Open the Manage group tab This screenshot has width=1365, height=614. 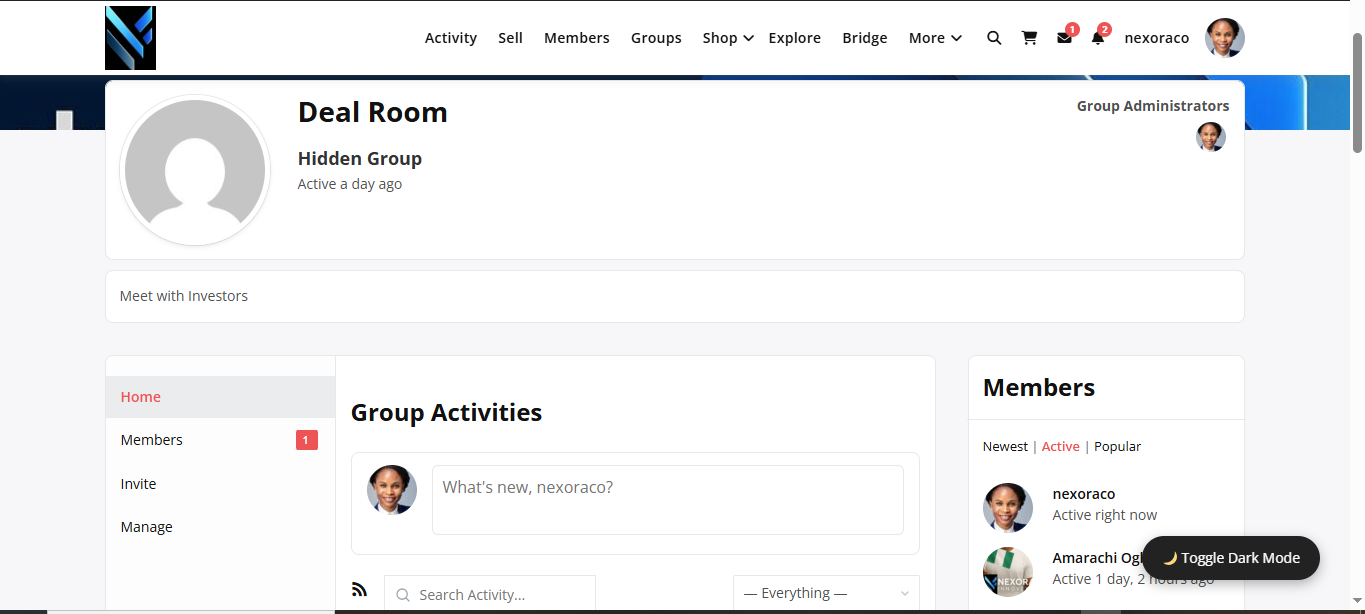click(147, 527)
